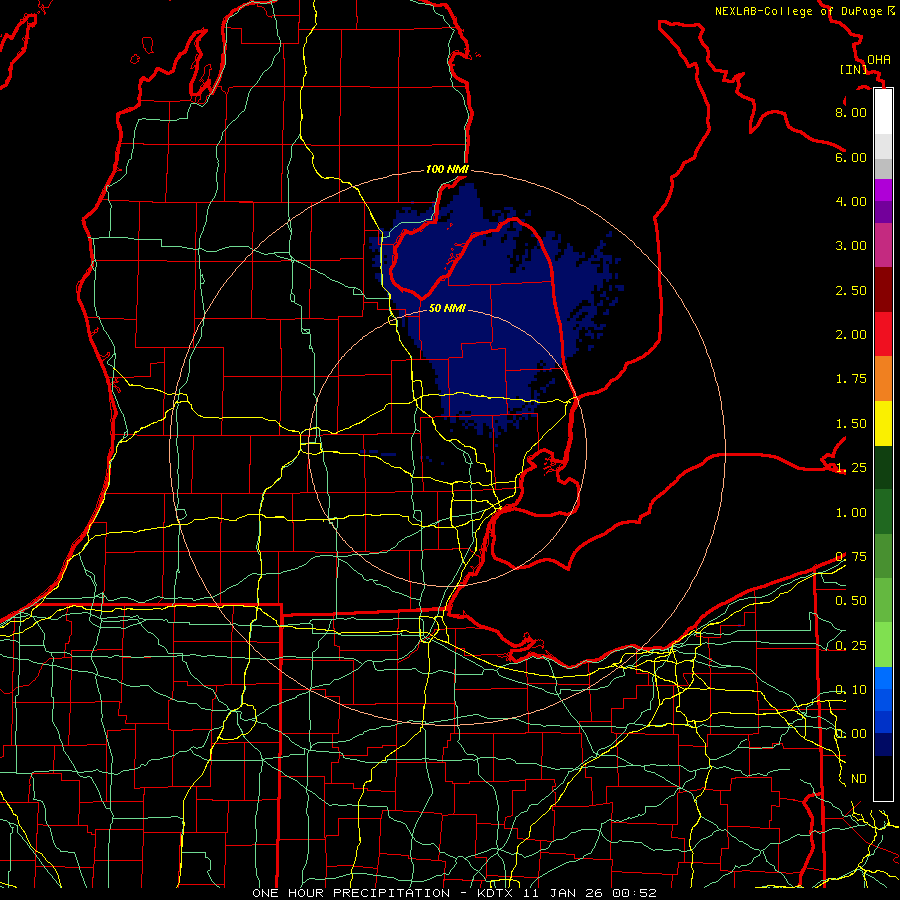Click the 00:52 timestamp
Screen dimensions: 900x900
pos(634,893)
